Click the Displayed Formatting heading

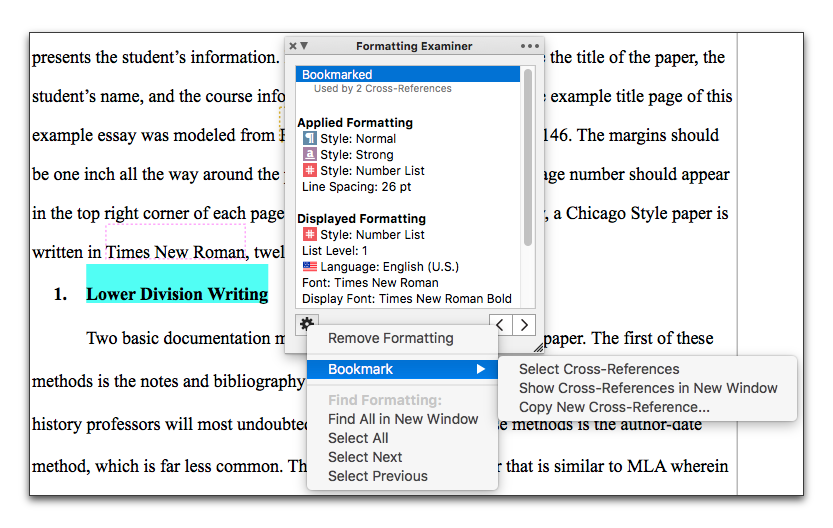[x=361, y=219]
